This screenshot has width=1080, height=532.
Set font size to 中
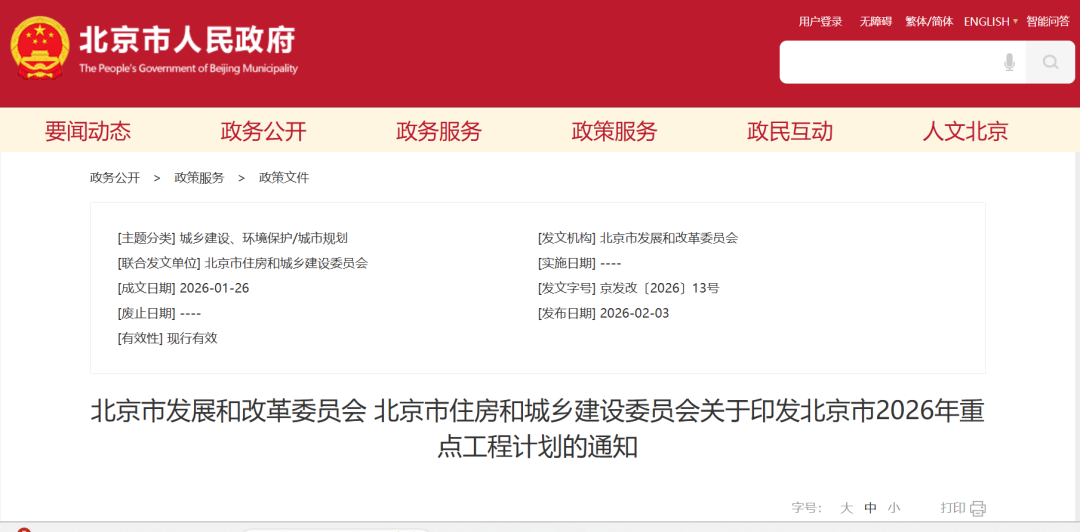click(871, 509)
